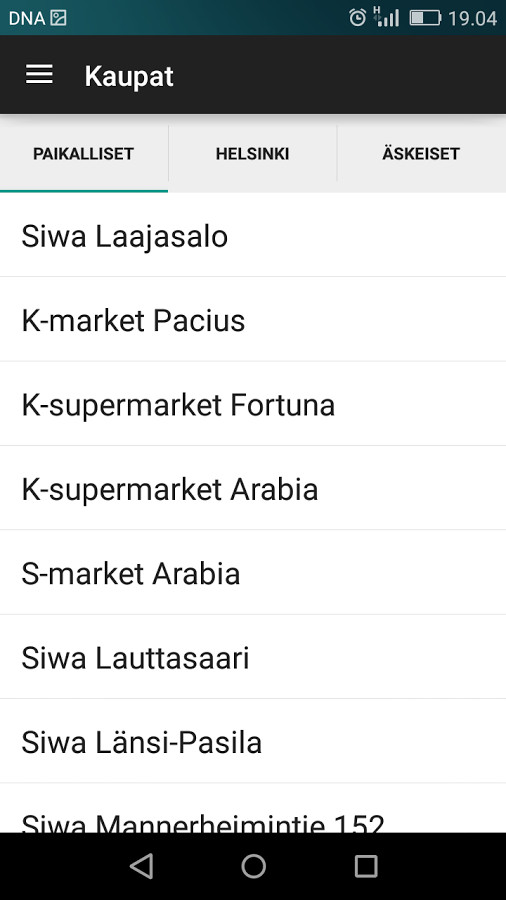Viewport: 506px width, 900px height.
Task: Tap the Kaupat title in header
Action: coord(129,76)
